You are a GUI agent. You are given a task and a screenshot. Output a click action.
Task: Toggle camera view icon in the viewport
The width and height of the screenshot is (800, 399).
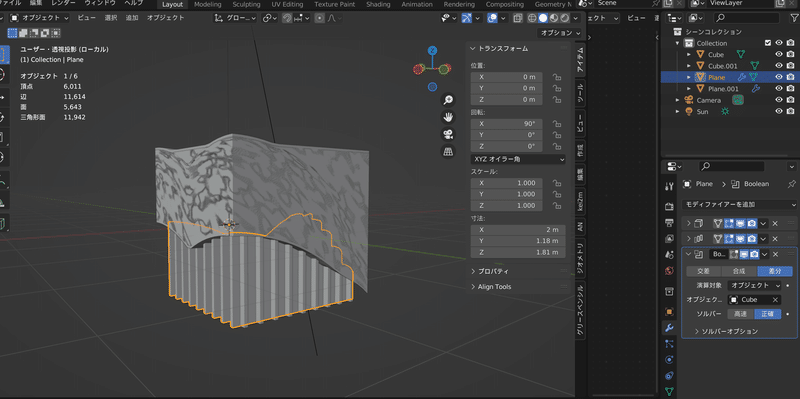(x=448, y=134)
